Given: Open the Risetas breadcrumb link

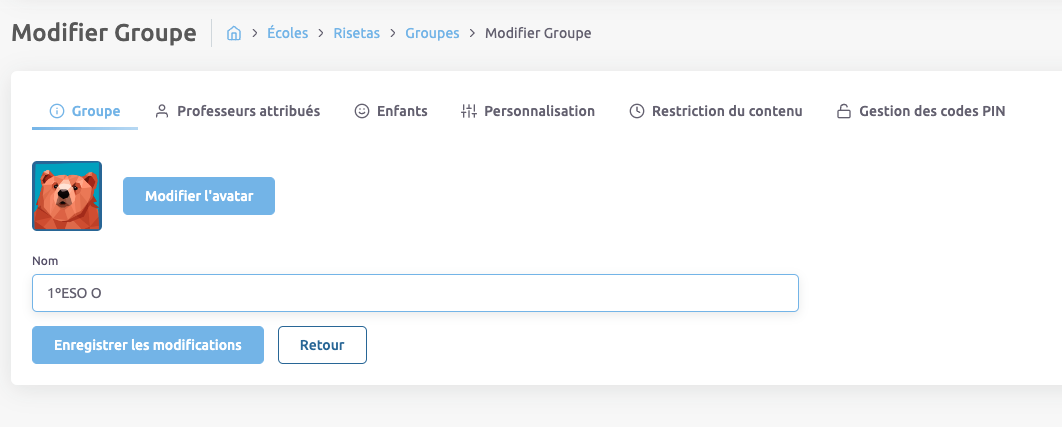Looking at the screenshot, I should [x=355, y=33].
